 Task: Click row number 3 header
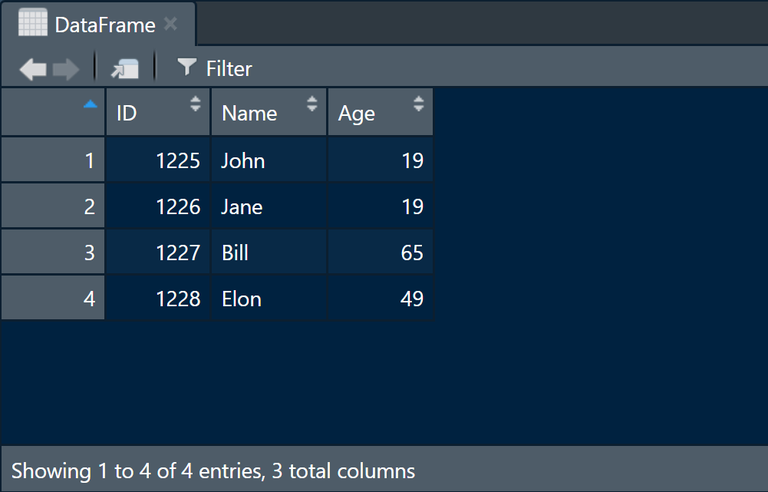pyautogui.click(x=53, y=252)
